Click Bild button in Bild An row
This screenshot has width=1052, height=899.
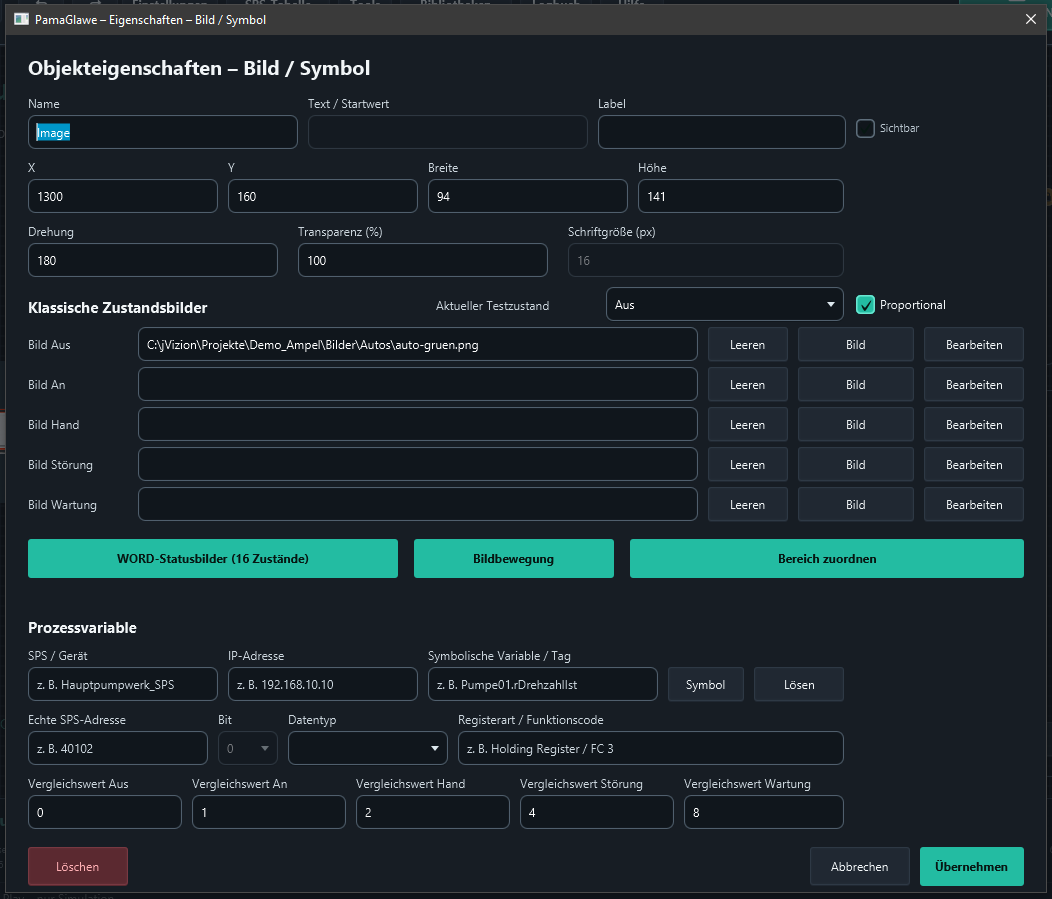pyautogui.click(x=855, y=384)
